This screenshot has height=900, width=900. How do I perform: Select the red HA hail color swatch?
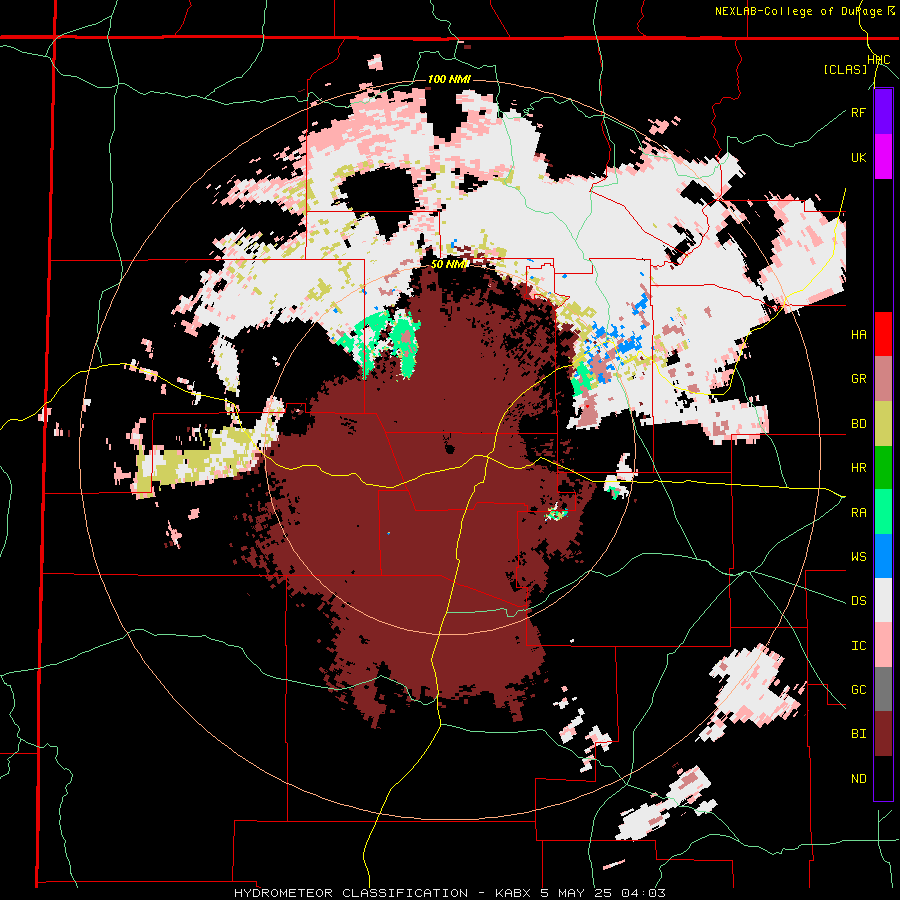[883, 334]
